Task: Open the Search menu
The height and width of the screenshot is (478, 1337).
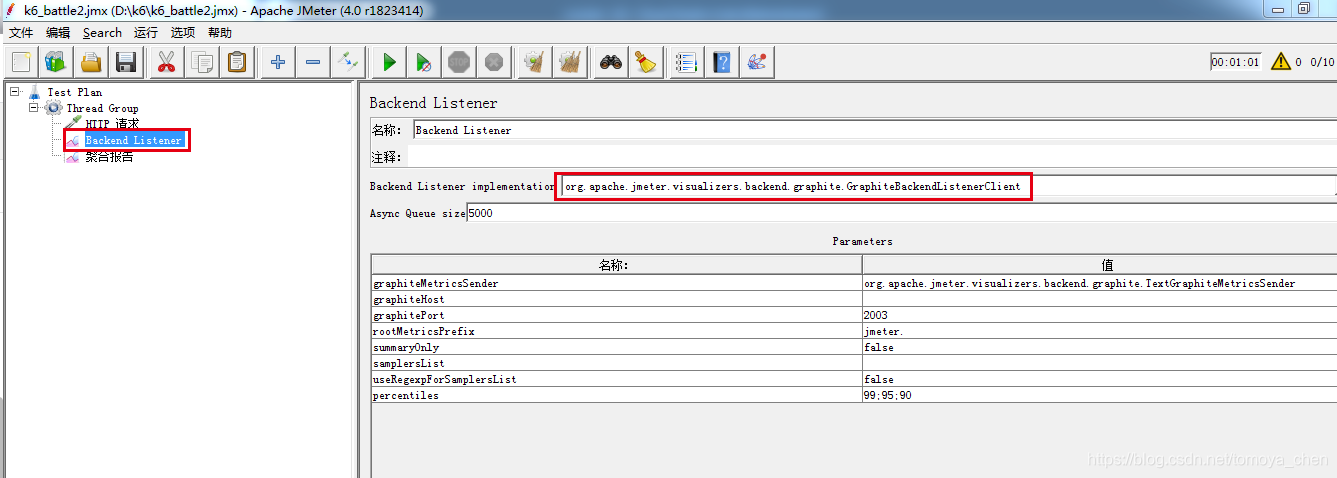Action: [102, 32]
